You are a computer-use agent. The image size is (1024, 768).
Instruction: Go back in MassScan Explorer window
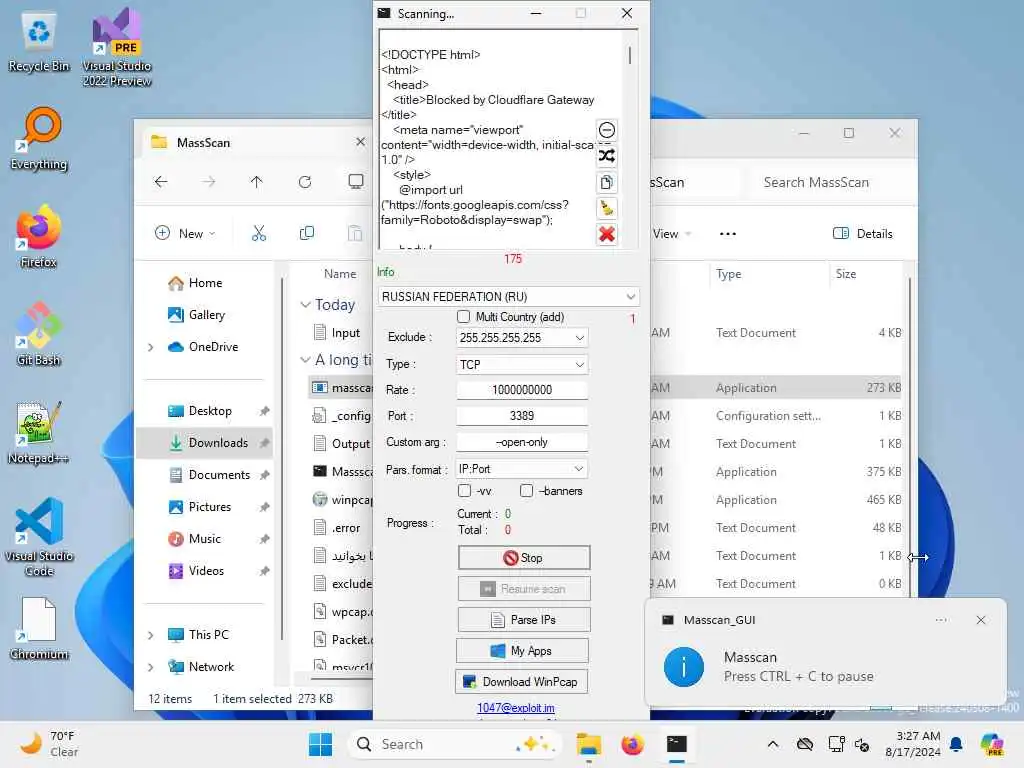click(x=161, y=182)
